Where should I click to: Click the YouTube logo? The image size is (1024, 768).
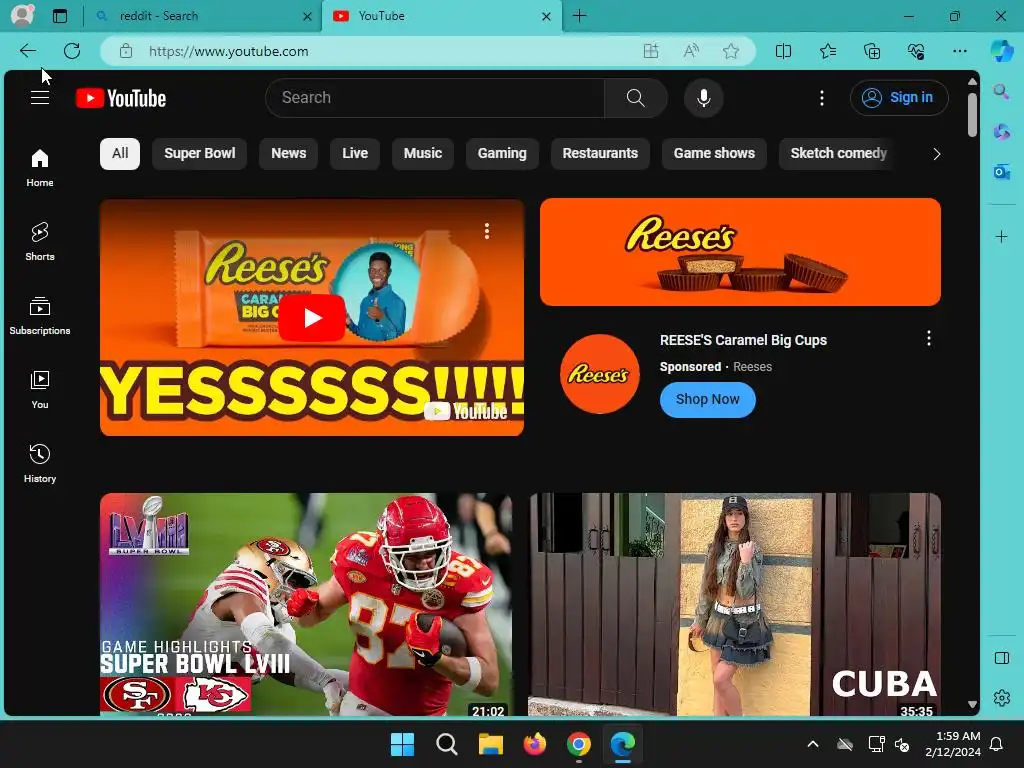121,98
